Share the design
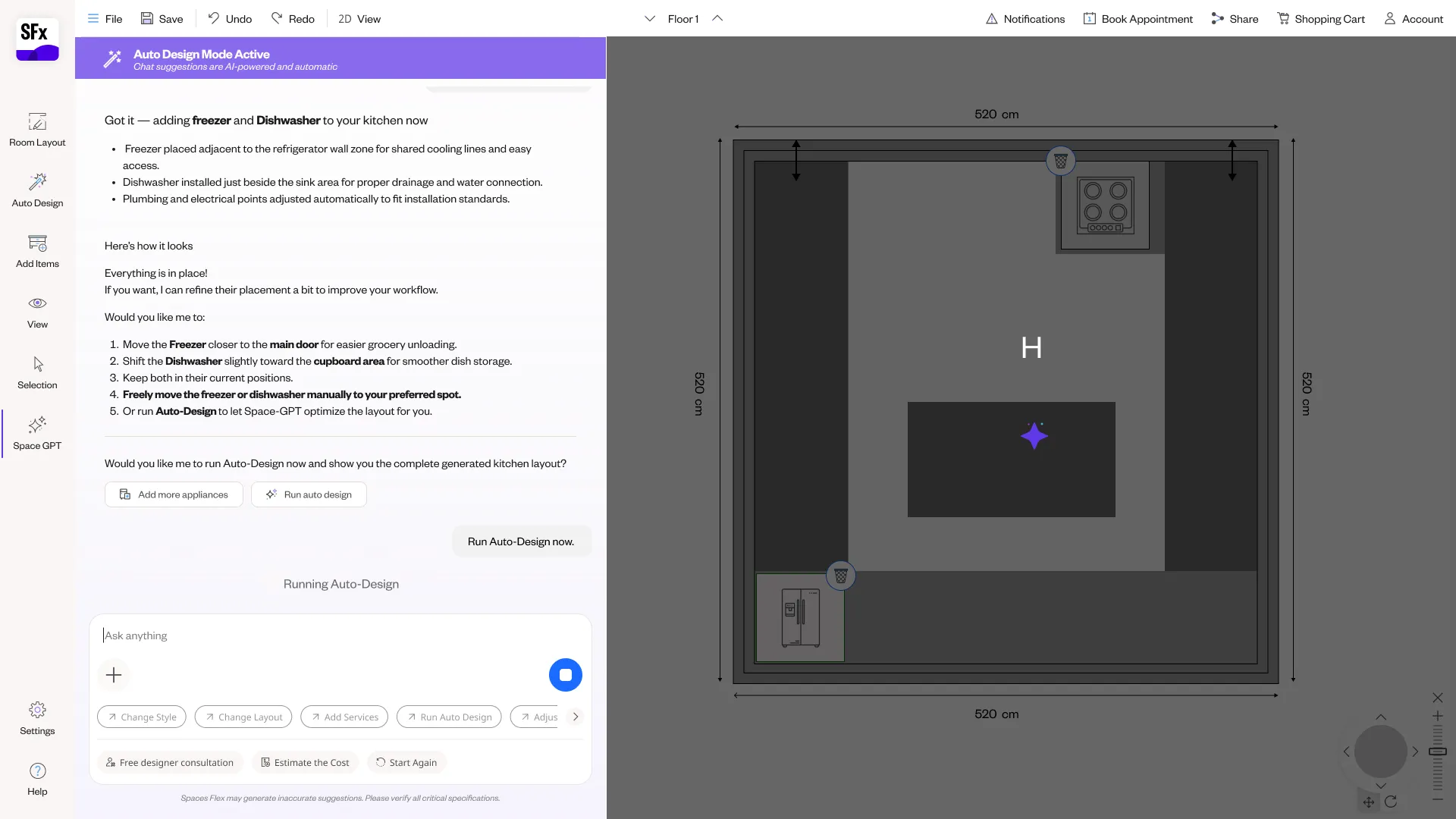This screenshot has width=1456, height=819. coord(1235,19)
